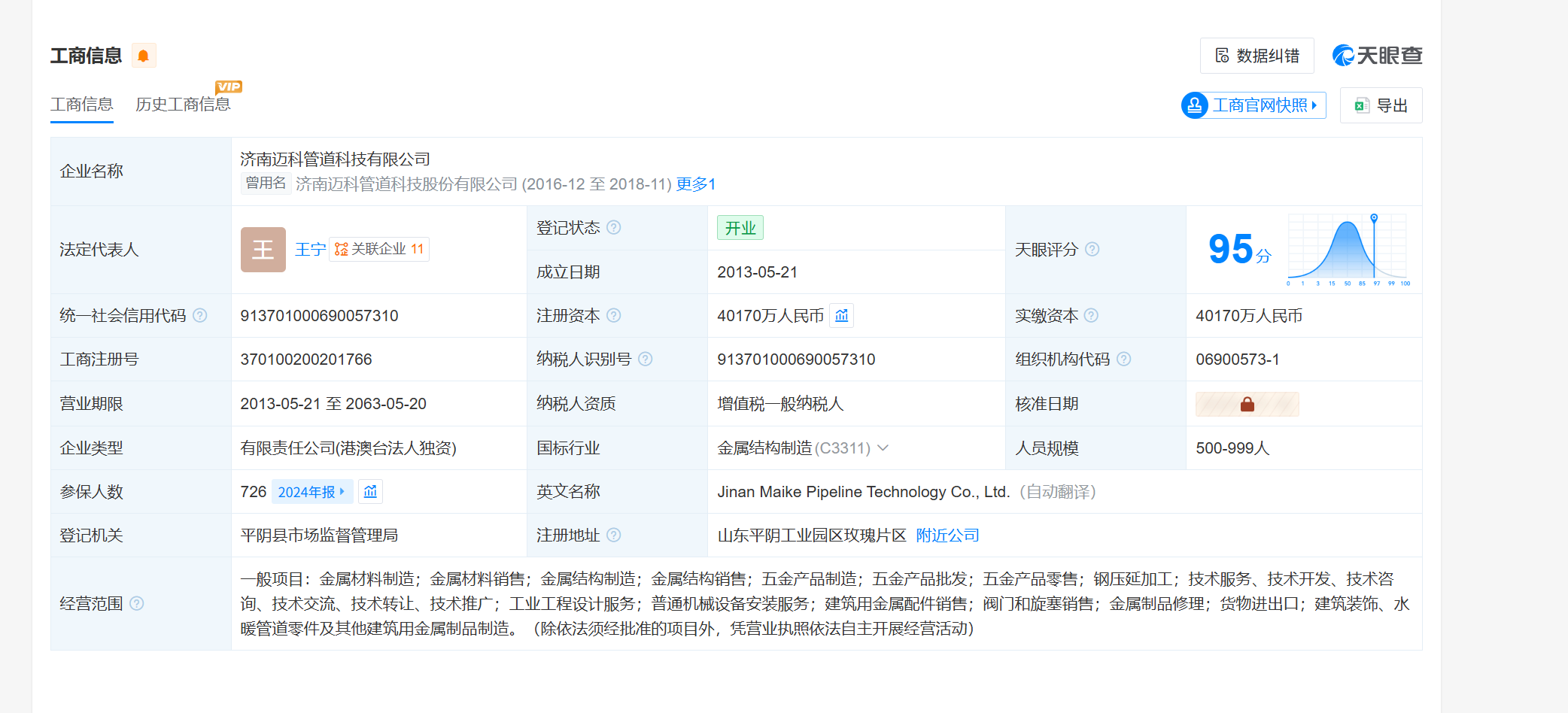
Task: Open legal representative 王宁 profile
Action: pyautogui.click(x=310, y=250)
